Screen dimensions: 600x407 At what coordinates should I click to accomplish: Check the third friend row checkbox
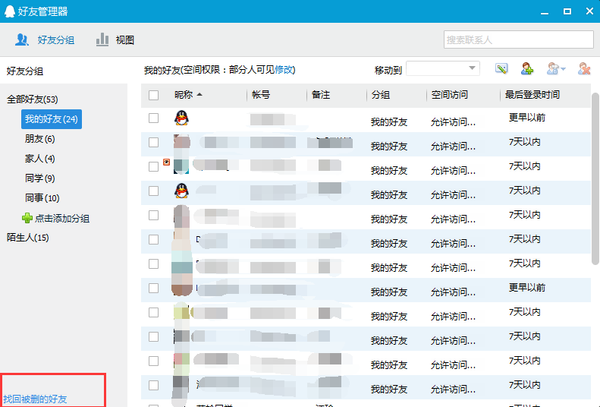(153, 166)
